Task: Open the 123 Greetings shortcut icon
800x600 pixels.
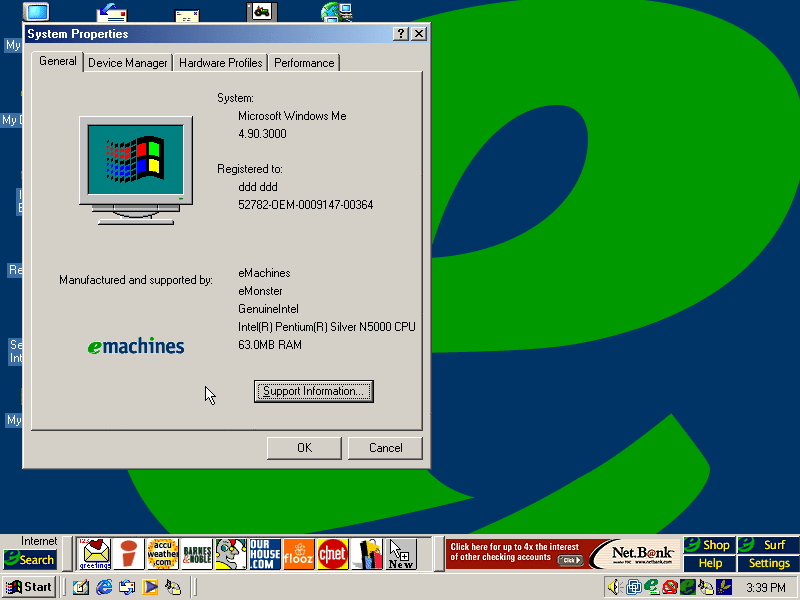Action: (x=95, y=553)
